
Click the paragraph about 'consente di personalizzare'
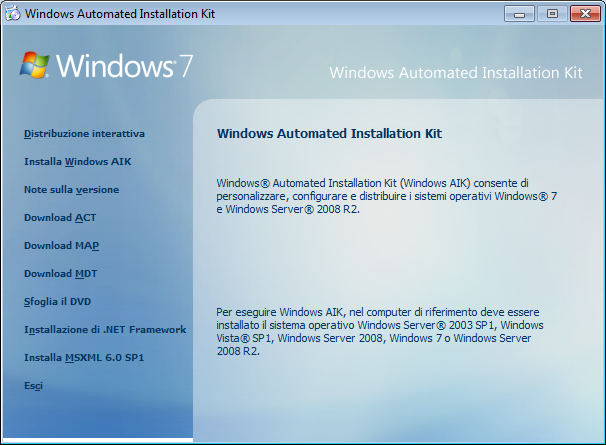pyautogui.click(x=386, y=196)
